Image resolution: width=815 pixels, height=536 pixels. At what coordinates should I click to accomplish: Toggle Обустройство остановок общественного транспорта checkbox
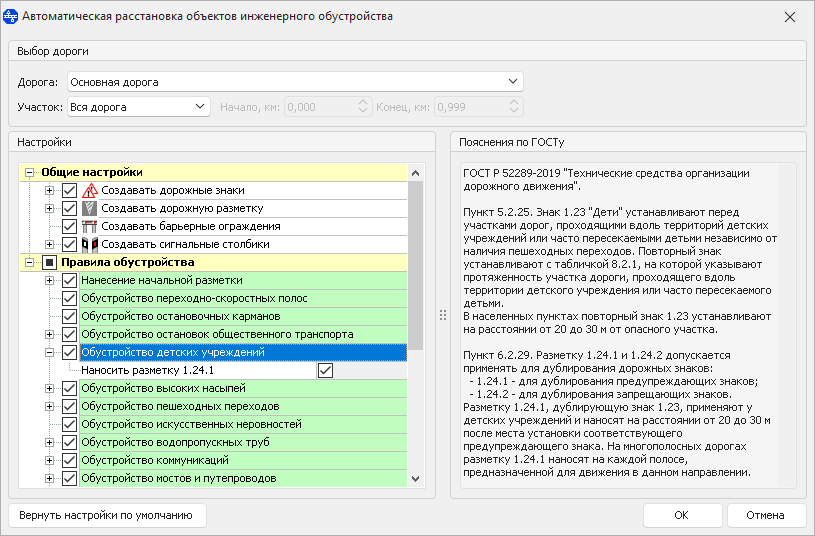pyautogui.click(x=70, y=334)
